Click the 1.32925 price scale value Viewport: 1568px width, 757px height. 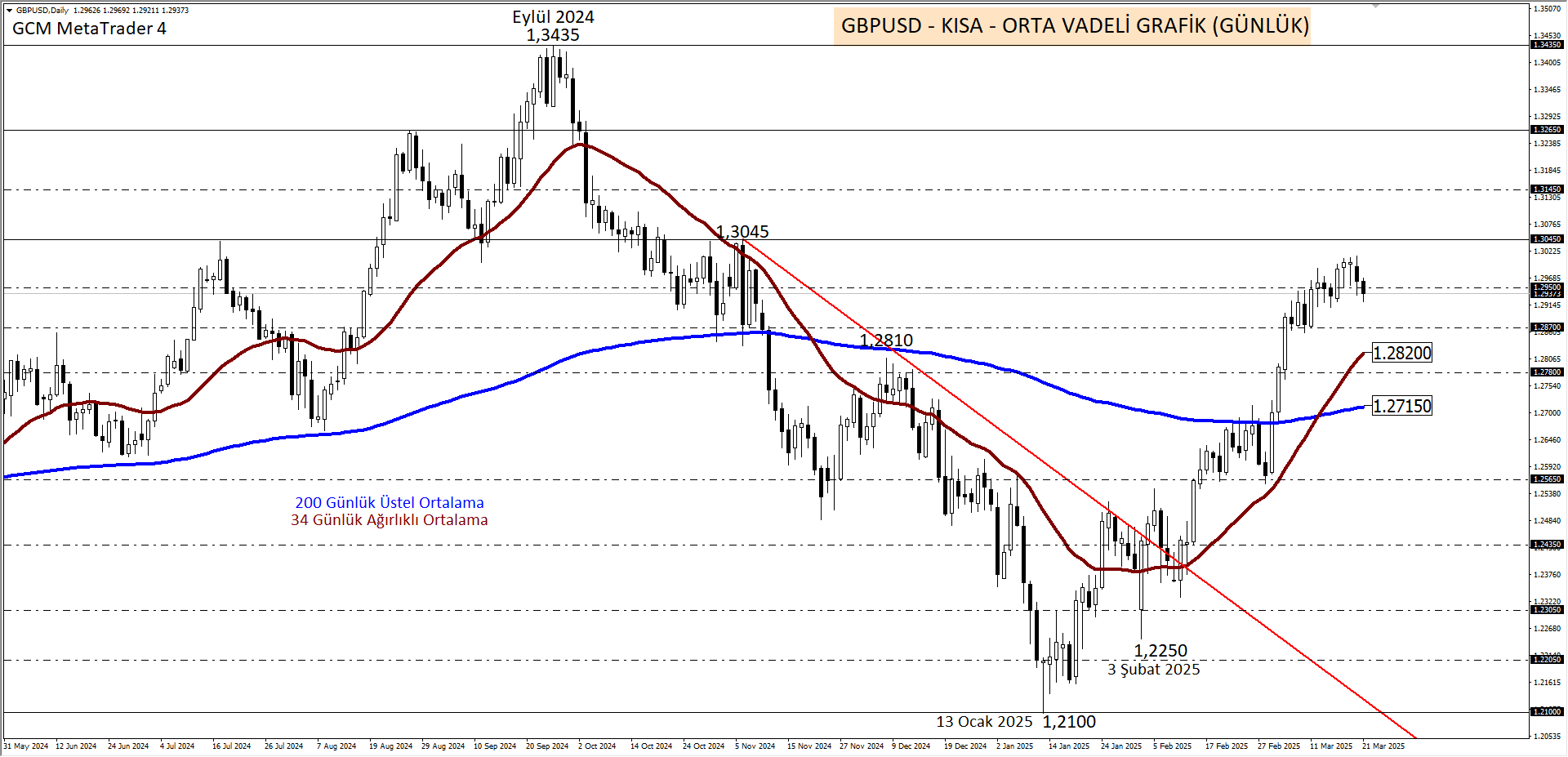pyautogui.click(x=1548, y=117)
